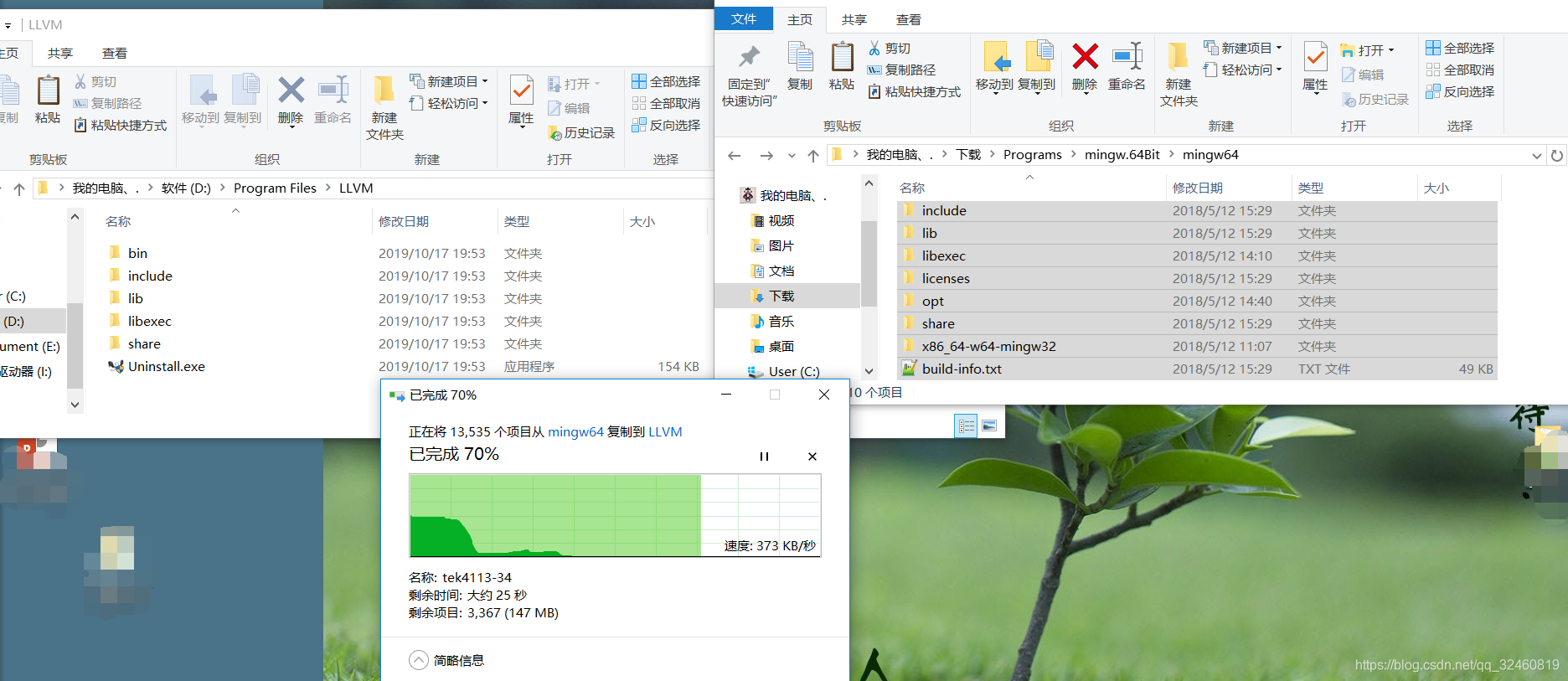This screenshot has width=1568, height=681.
Task: Expand address bar history dropdown in mingw64 window
Action: click(x=1537, y=156)
